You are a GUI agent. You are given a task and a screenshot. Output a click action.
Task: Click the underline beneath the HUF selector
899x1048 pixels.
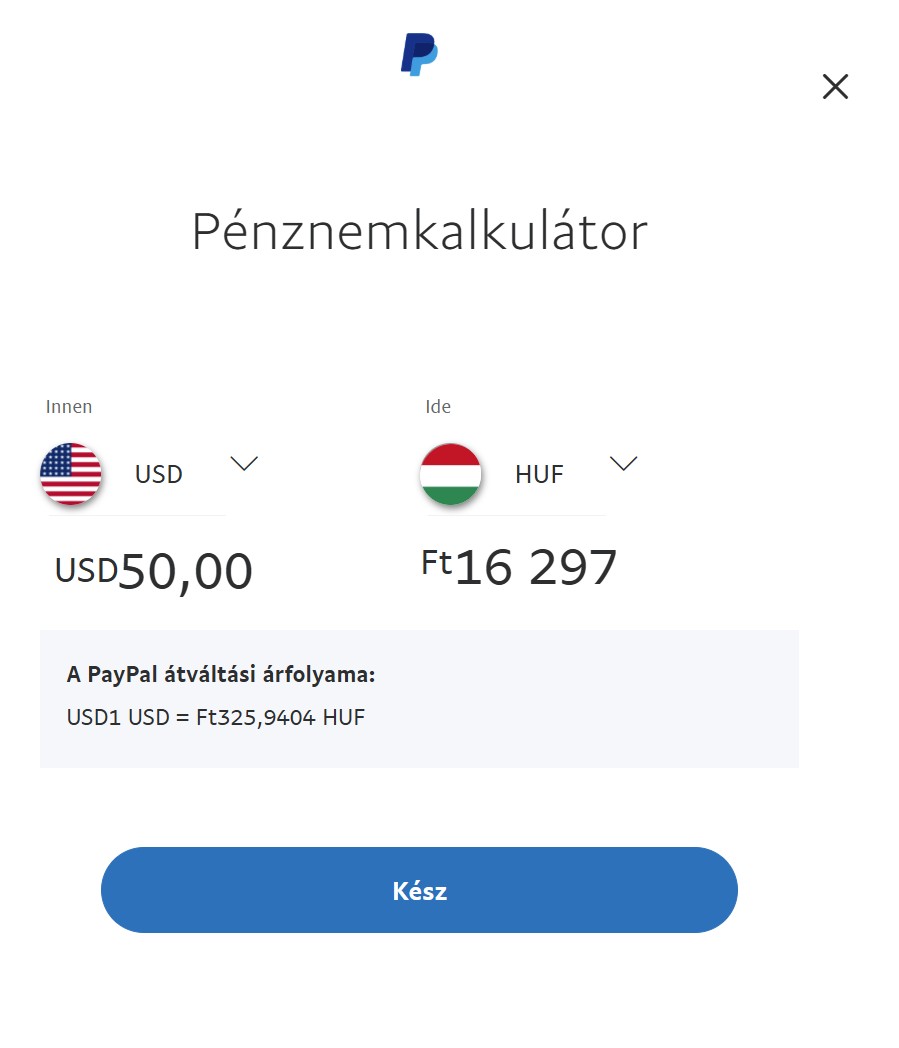point(517,515)
